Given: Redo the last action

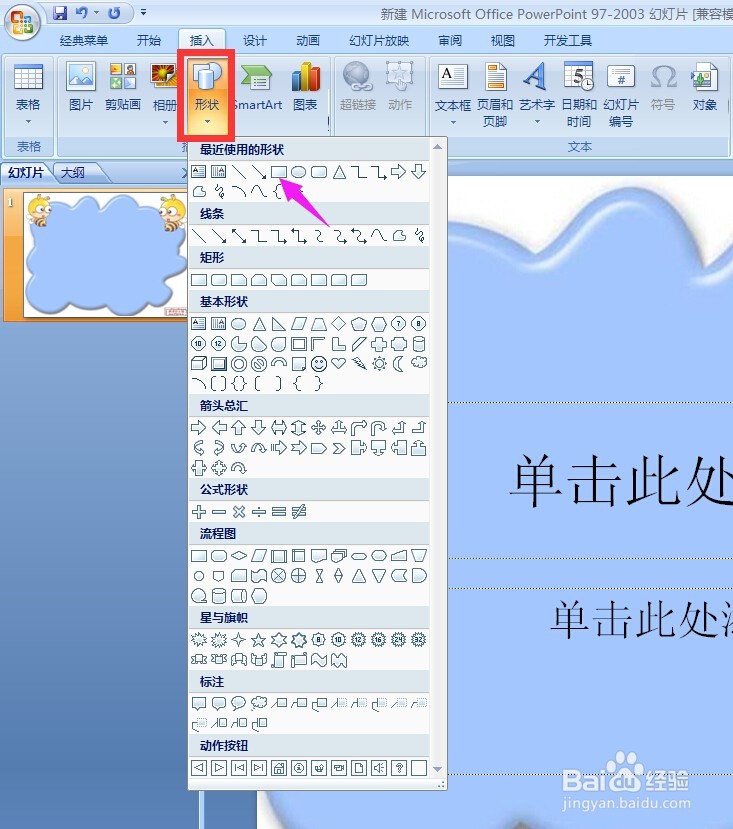Looking at the screenshot, I should click(114, 13).
